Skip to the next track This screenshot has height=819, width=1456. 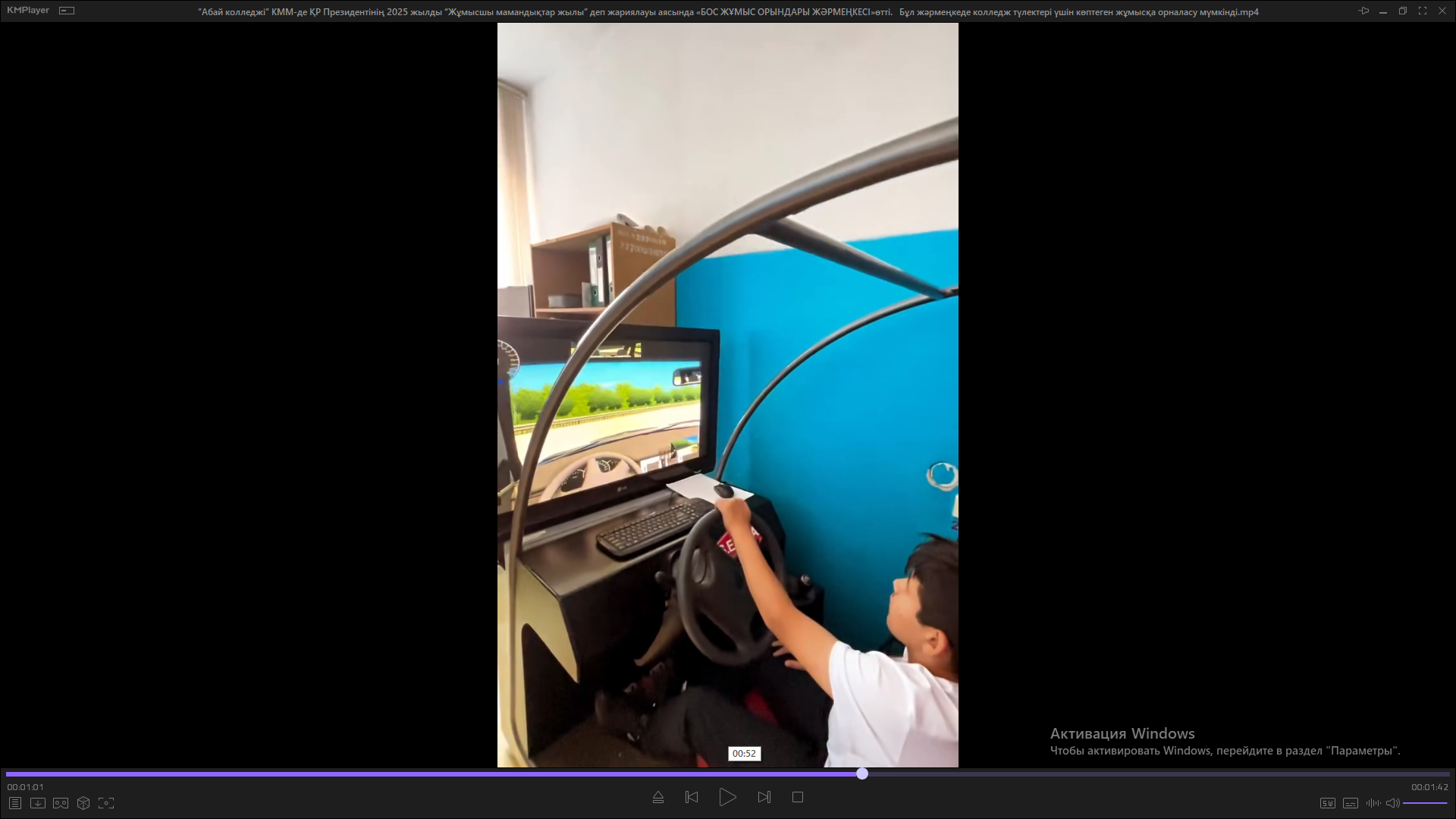coord(764,797)
